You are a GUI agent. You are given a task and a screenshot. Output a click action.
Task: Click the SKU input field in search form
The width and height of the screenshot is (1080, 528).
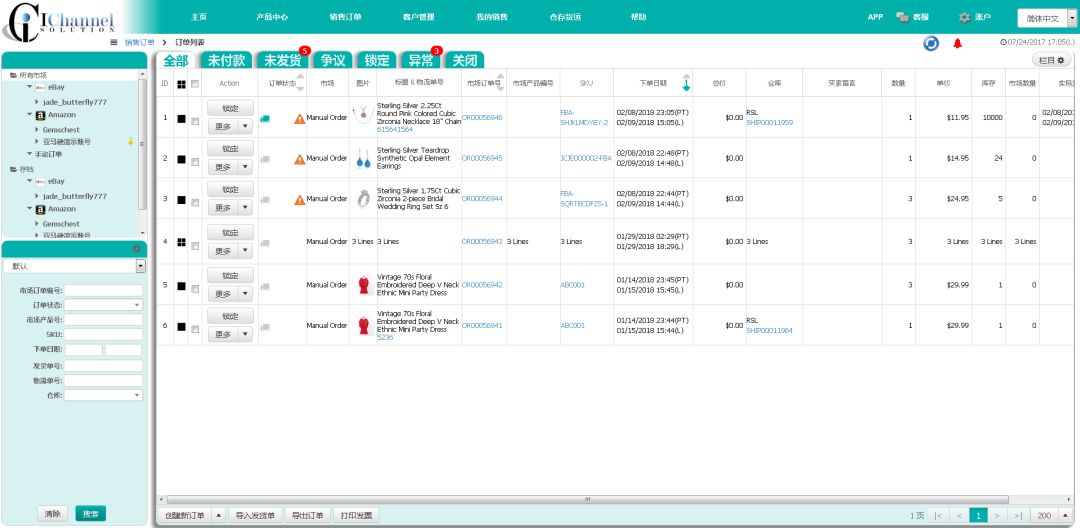pyautogui.click(x=104, y=335)
